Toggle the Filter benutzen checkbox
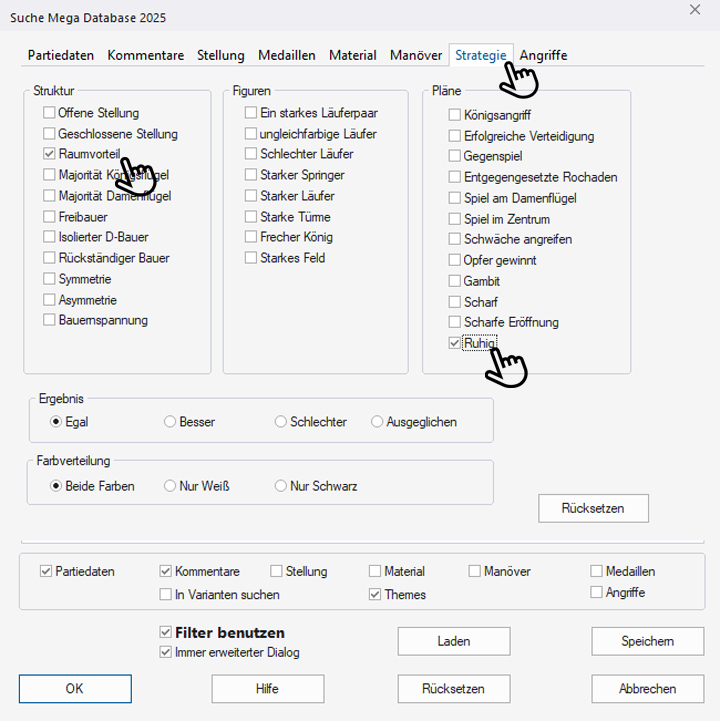The height and width of the screenshot is (721, 720). [x=166, y=633]
